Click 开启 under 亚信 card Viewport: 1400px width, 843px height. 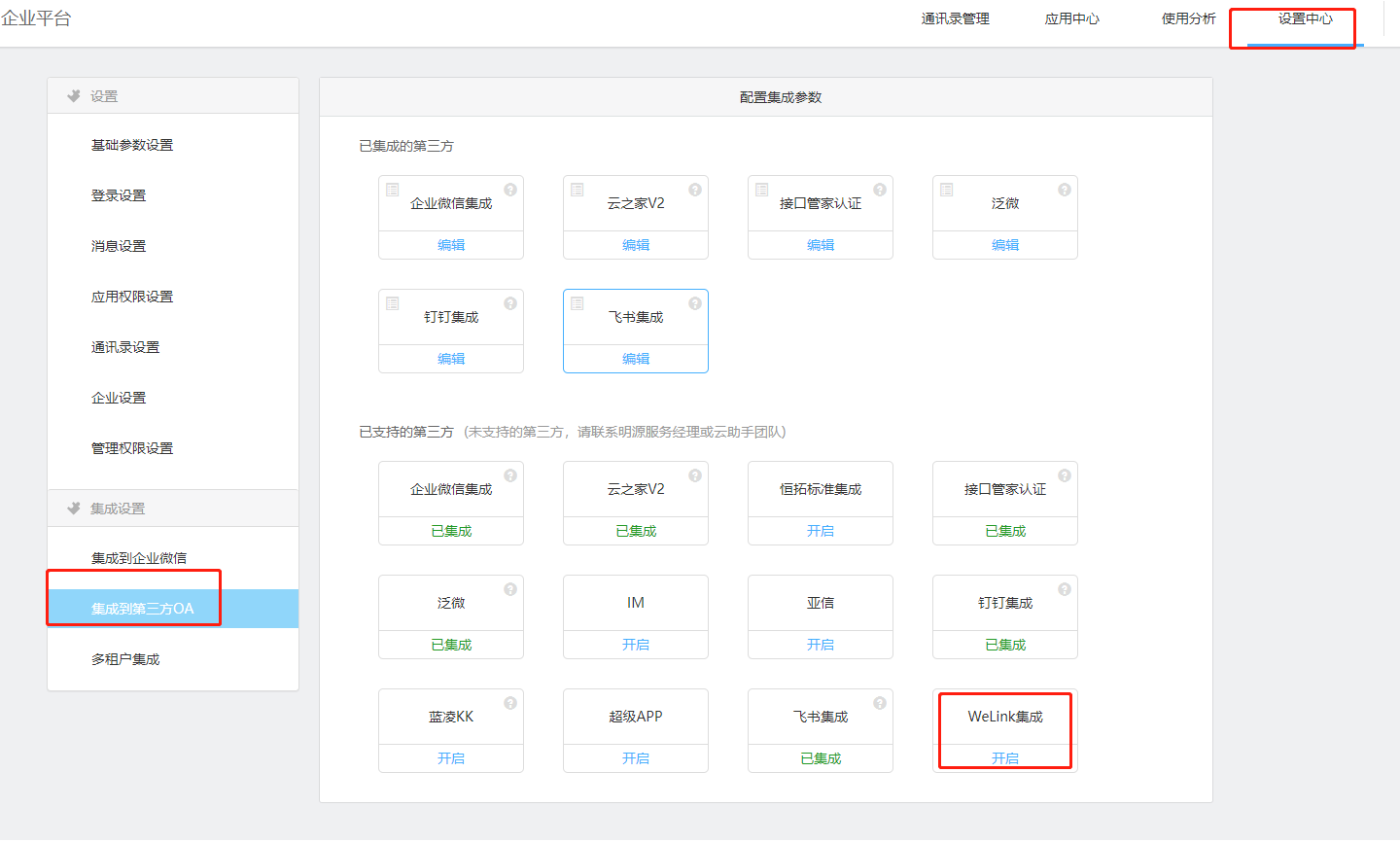821,645
